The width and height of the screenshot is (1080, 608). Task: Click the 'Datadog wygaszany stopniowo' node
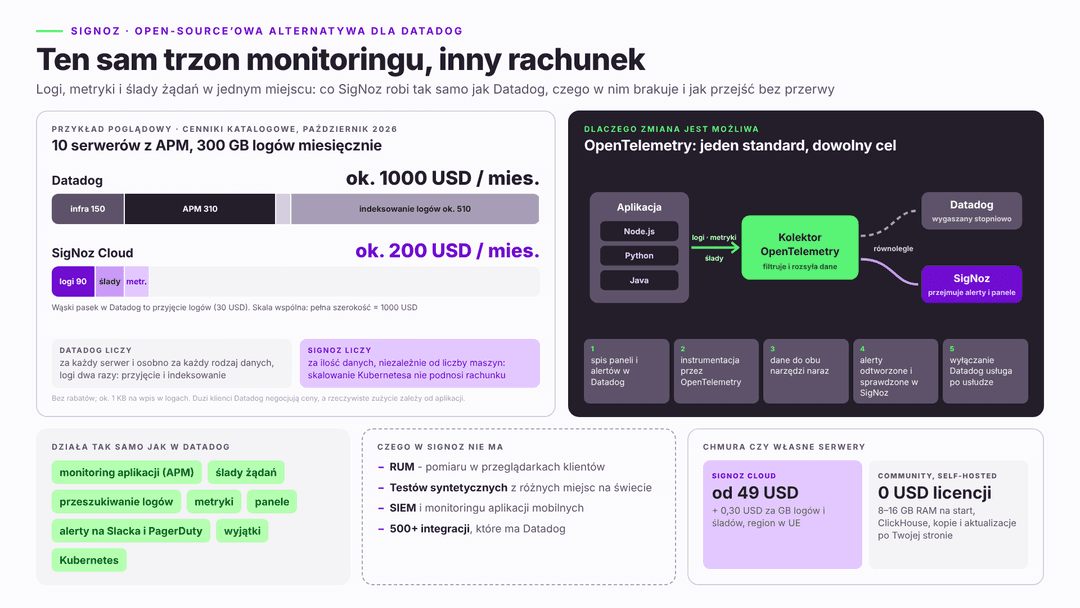971,211
